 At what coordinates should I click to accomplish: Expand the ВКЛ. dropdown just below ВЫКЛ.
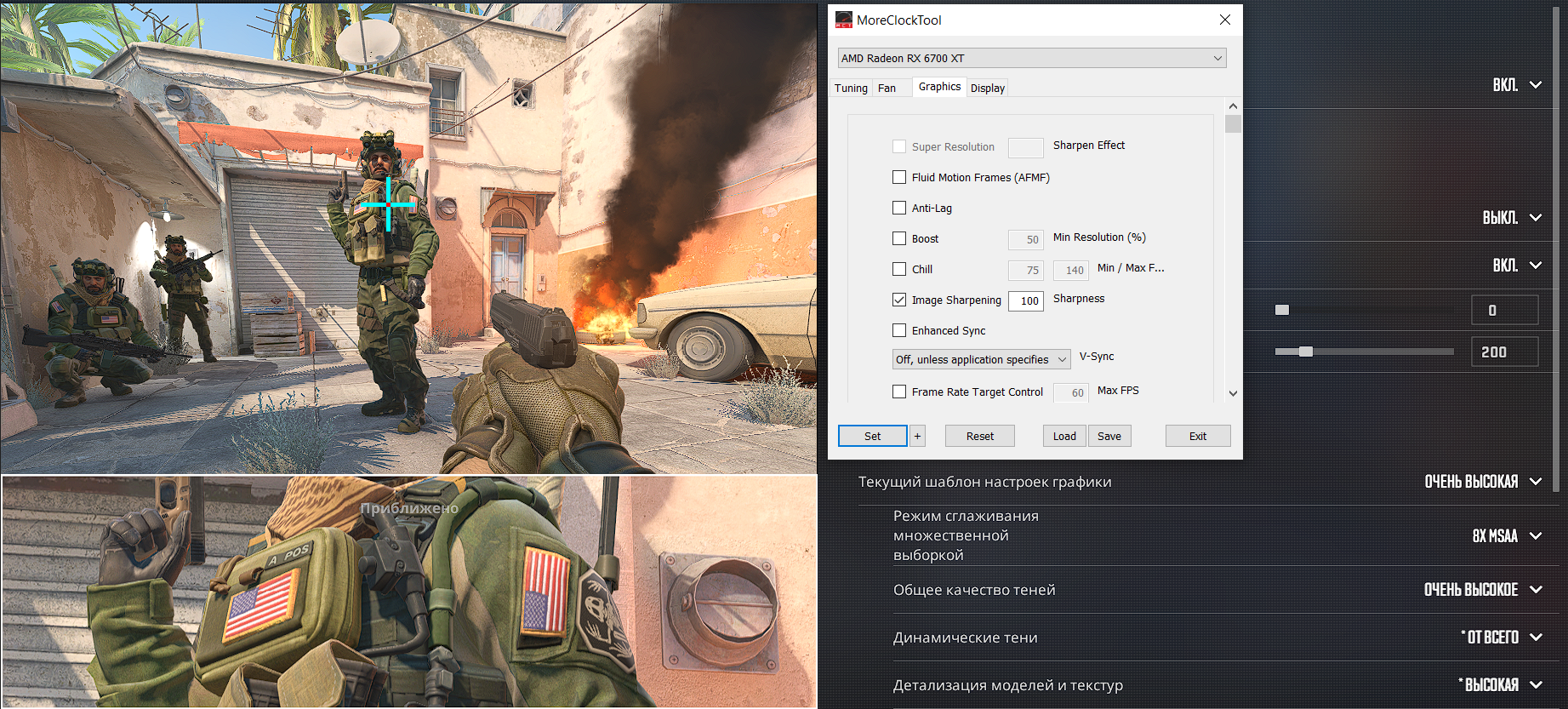(x=1517, y=266)
